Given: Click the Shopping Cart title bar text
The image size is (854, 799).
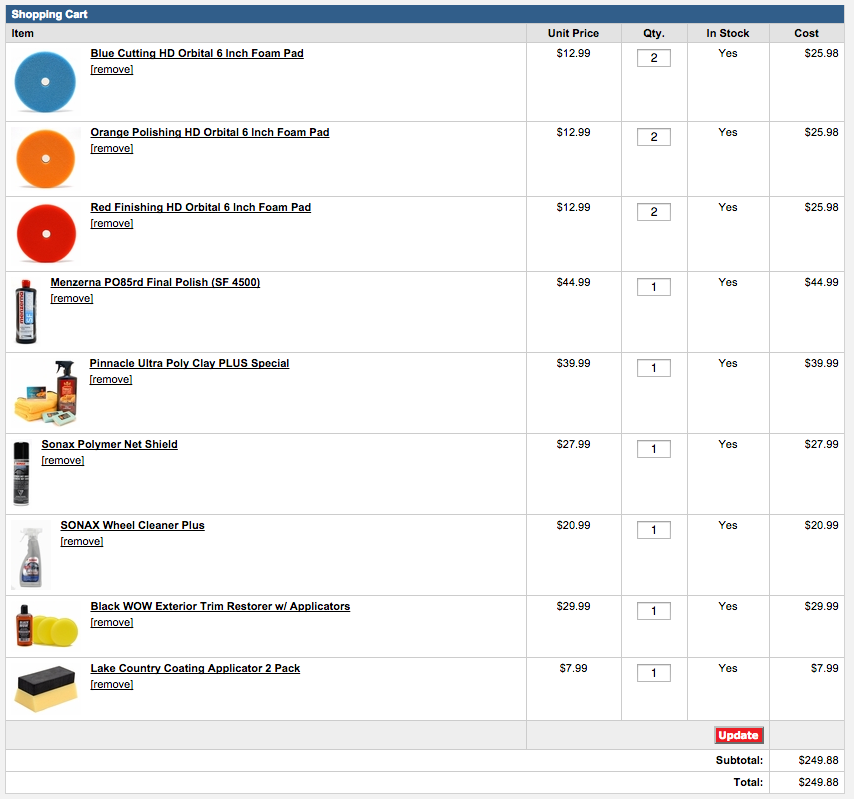Looking at the screenshot, I should 50,15.
